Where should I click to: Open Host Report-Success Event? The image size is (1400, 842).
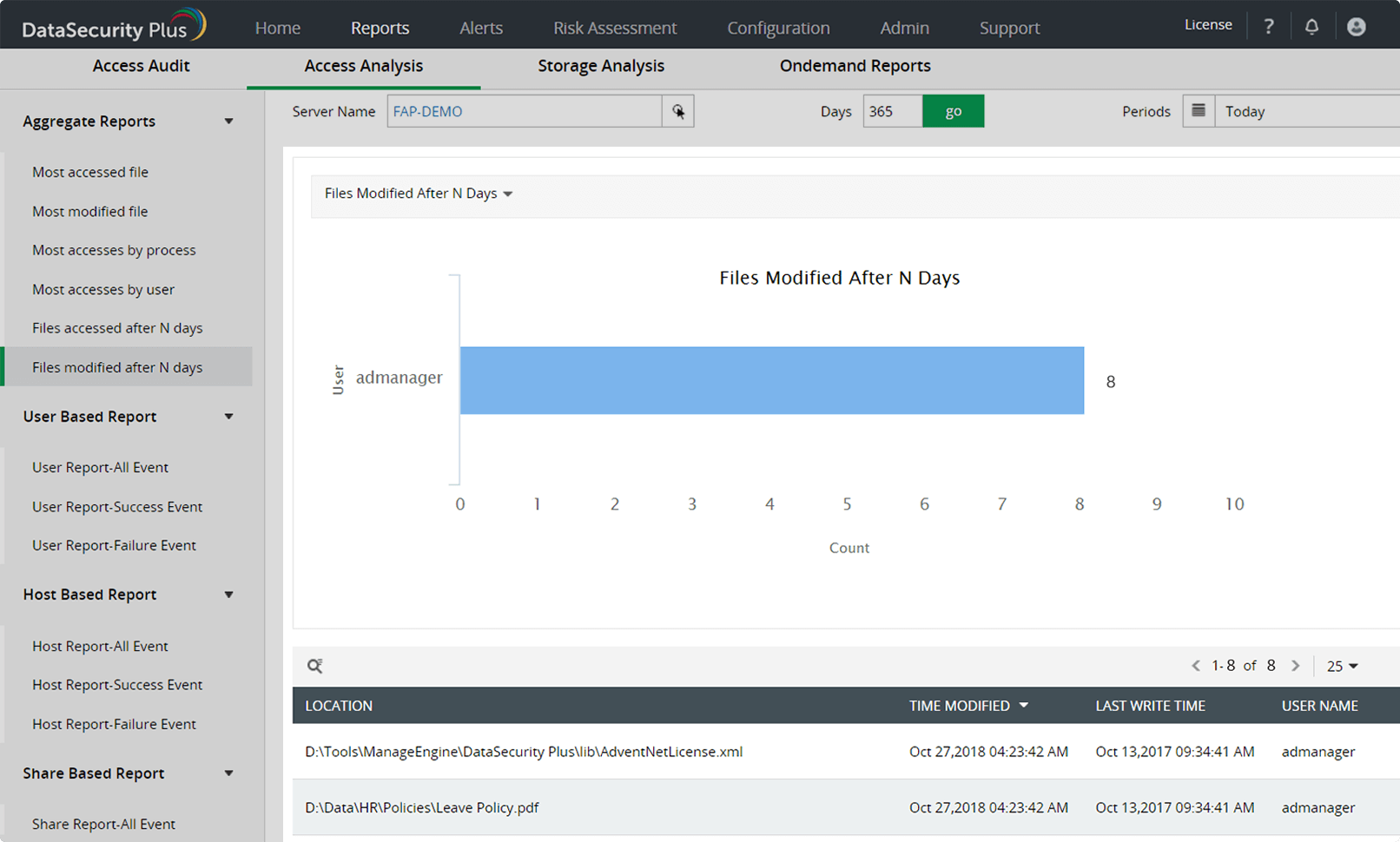pos(117,685)
